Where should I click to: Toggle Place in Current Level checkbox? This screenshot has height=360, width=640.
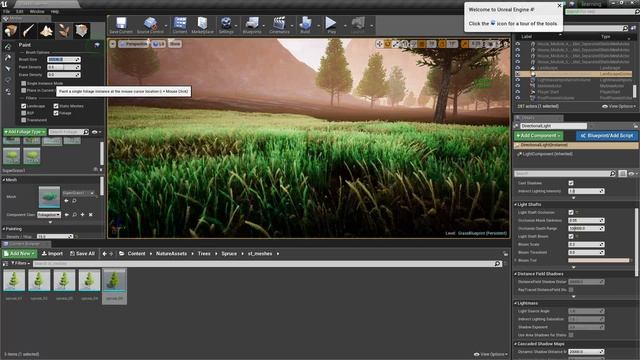click(x=24, y=90)
